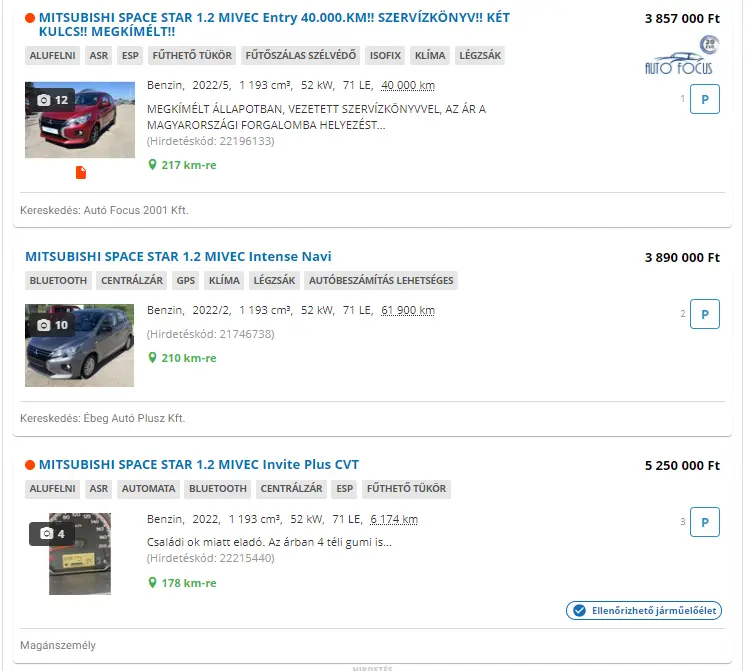Viewport: 747px width, 671px height.
Task: Toggle parking P button for first listing
Action: click(x=705, y=99)
